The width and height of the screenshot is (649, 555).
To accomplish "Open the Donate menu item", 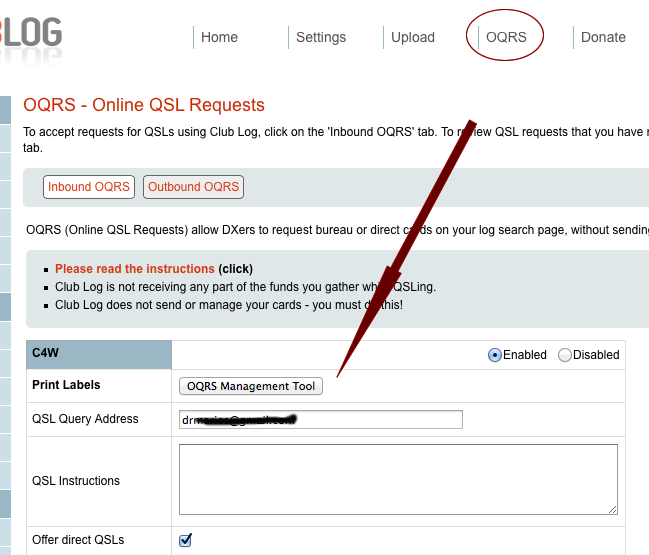I will click(603, 37).
